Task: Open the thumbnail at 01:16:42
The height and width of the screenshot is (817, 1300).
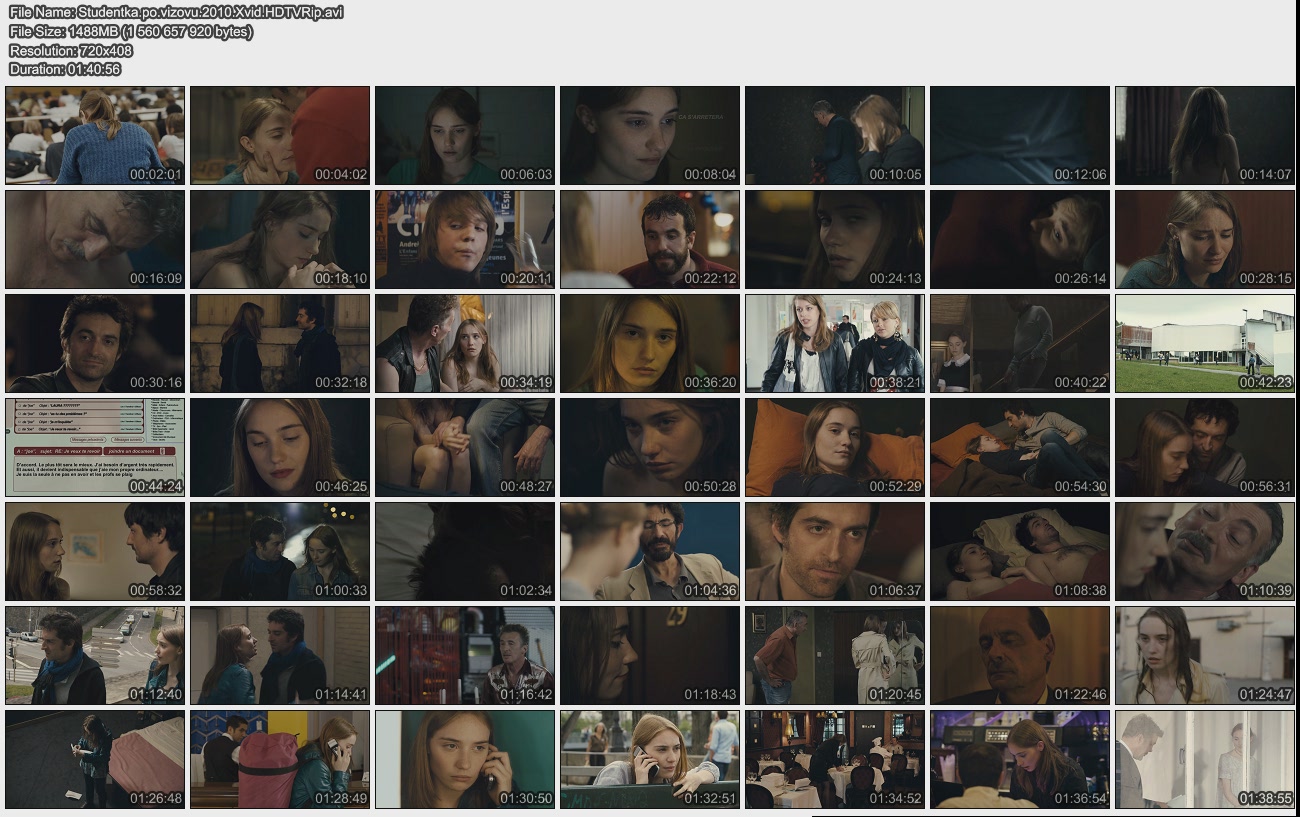Action: click(x=465, y=655)
